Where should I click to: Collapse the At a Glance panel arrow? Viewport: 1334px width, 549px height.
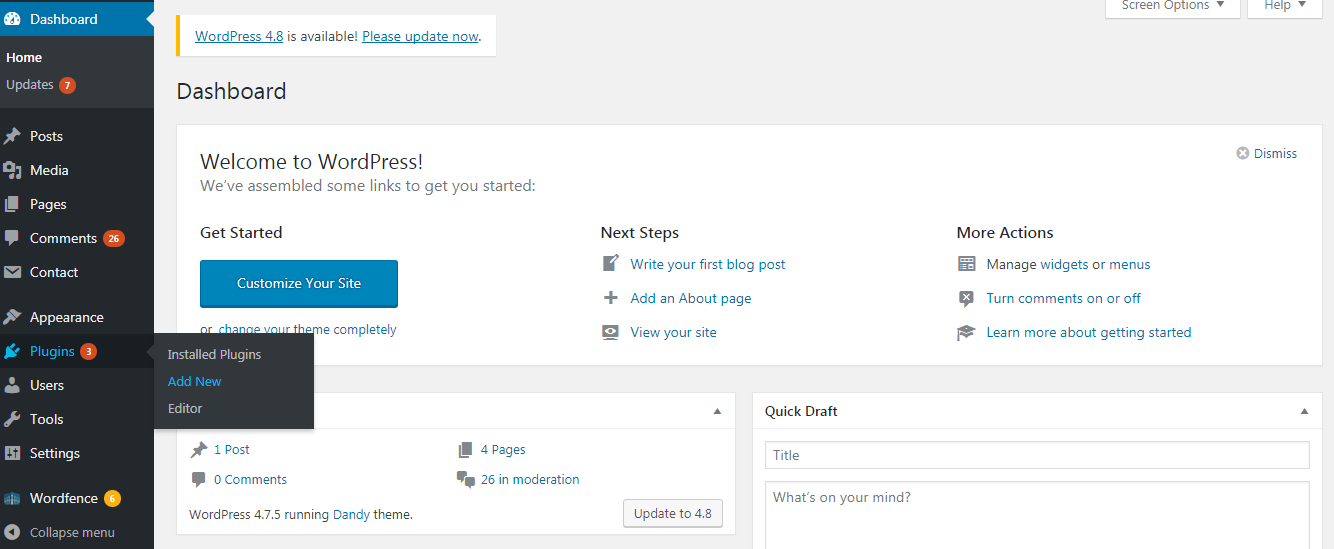tap(717, 411)
